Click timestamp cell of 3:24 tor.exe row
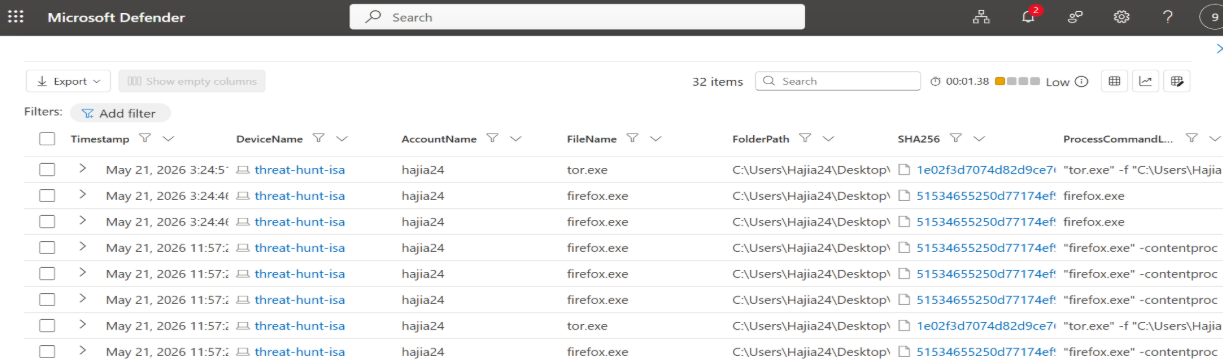 pyautogui.click(x=167, y=170)
